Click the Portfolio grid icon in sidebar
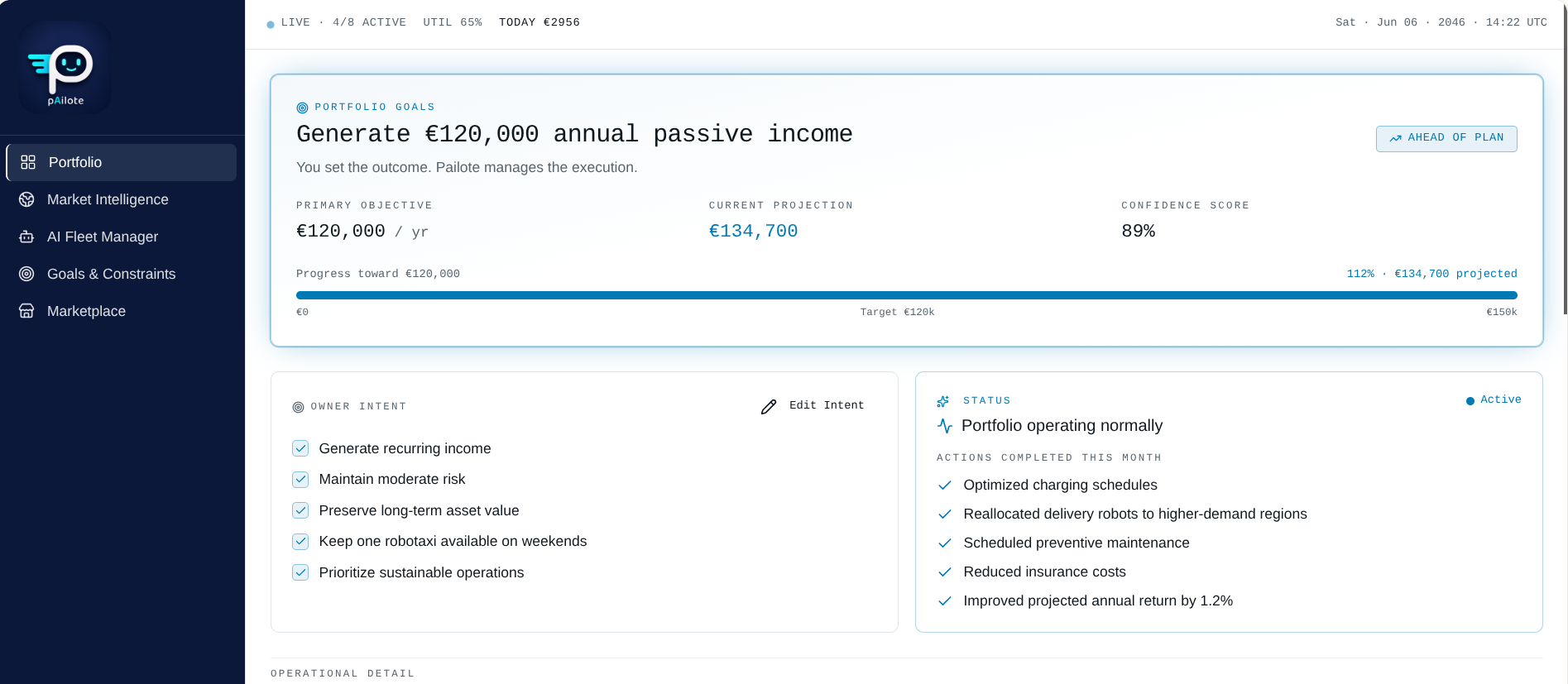This screenshot has width=1568, height=684. click(28, 162)
